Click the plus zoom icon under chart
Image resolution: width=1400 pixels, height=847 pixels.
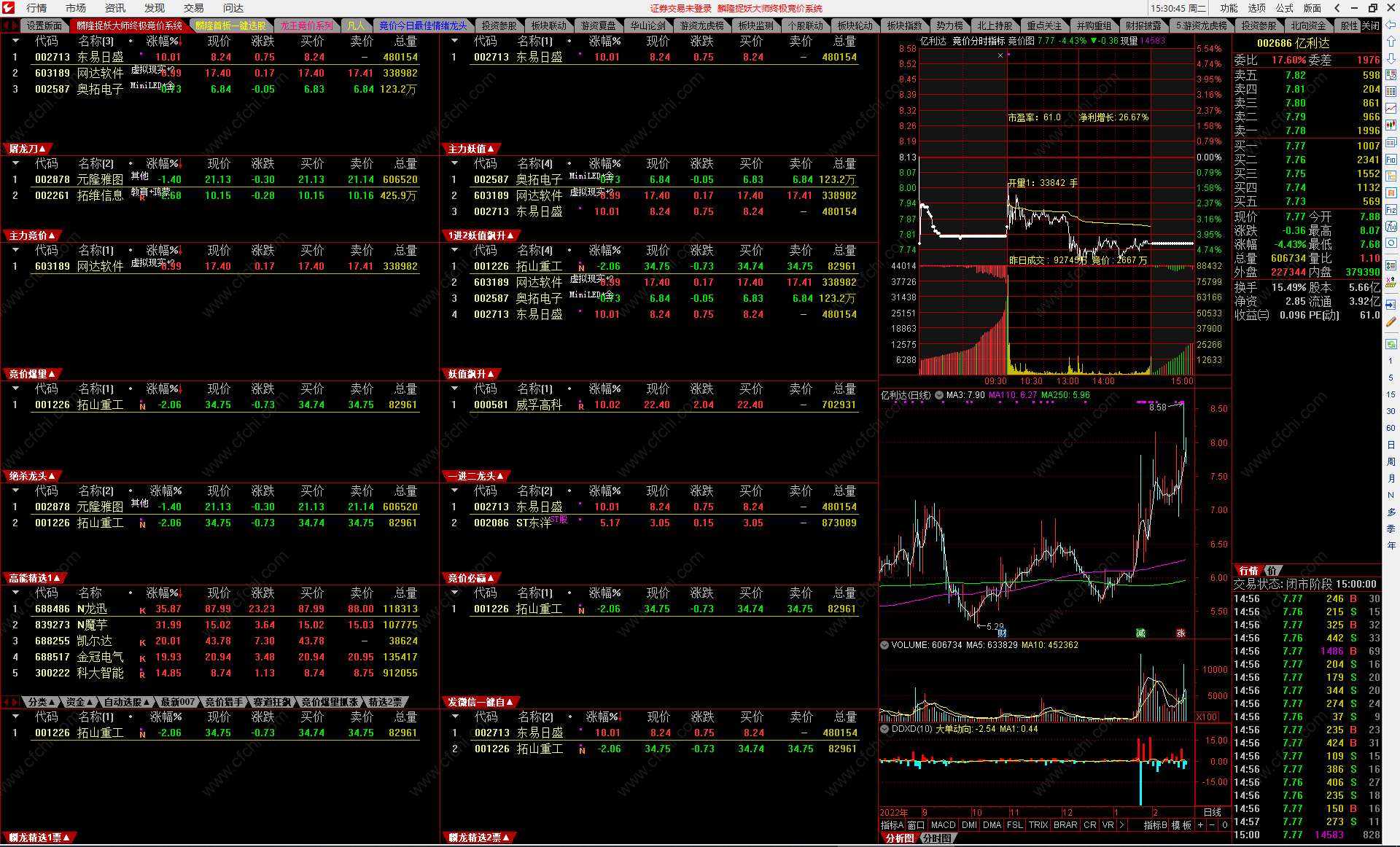pyautogui.click(x=1200, y=825)
